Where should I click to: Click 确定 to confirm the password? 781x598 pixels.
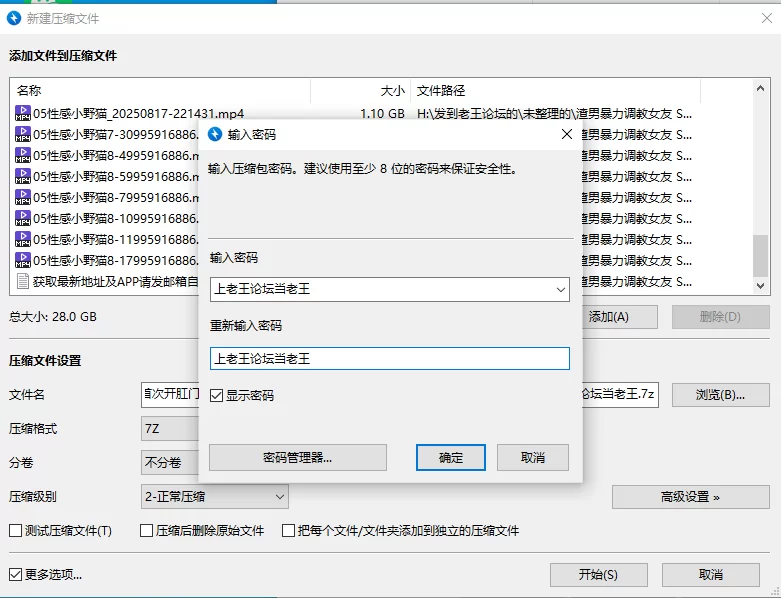pos(451,458)
